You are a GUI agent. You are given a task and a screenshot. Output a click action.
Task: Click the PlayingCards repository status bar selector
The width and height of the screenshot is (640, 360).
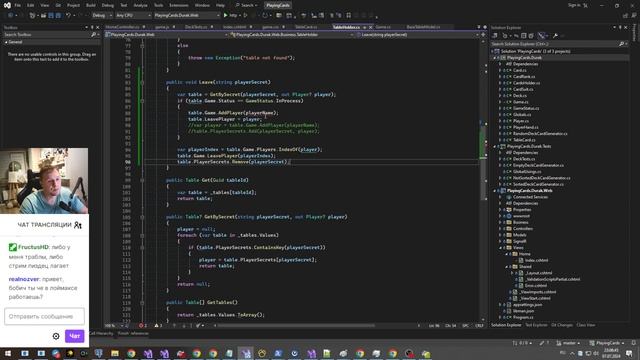pos(607,343)
